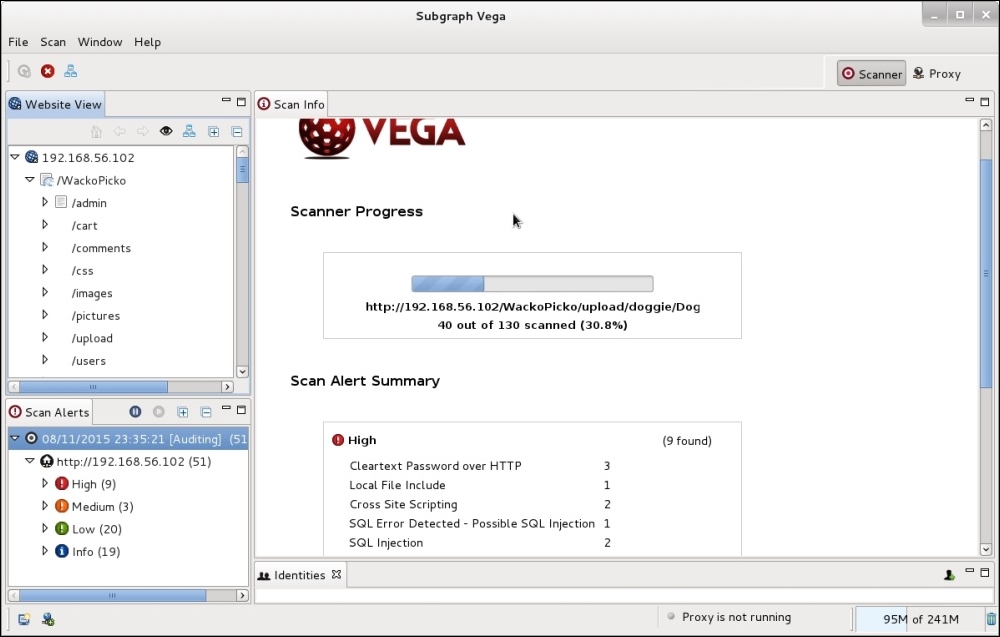
Task: Collapse the /WackoPicko folder node
Action: 30,180
